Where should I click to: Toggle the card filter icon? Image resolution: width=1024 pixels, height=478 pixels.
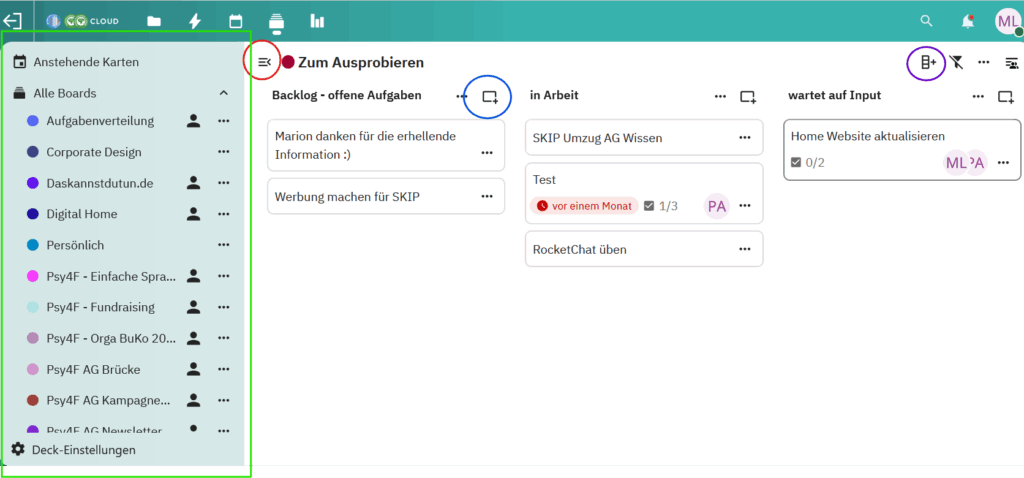[956, 62]
